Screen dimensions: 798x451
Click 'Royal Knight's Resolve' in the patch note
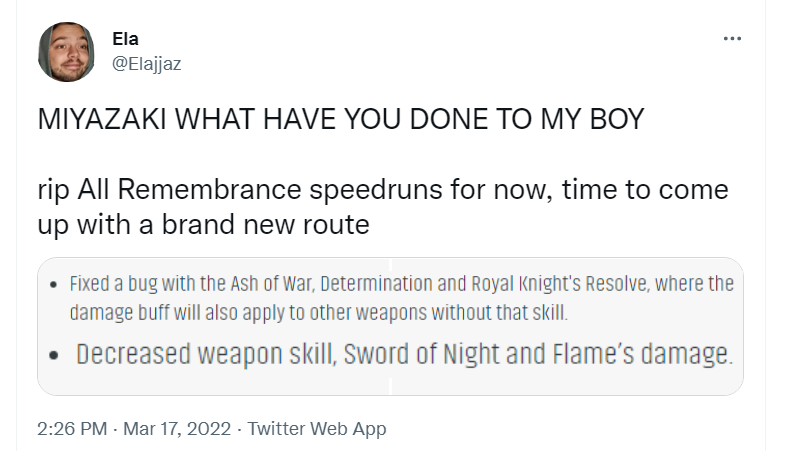[x=560, y=284]
